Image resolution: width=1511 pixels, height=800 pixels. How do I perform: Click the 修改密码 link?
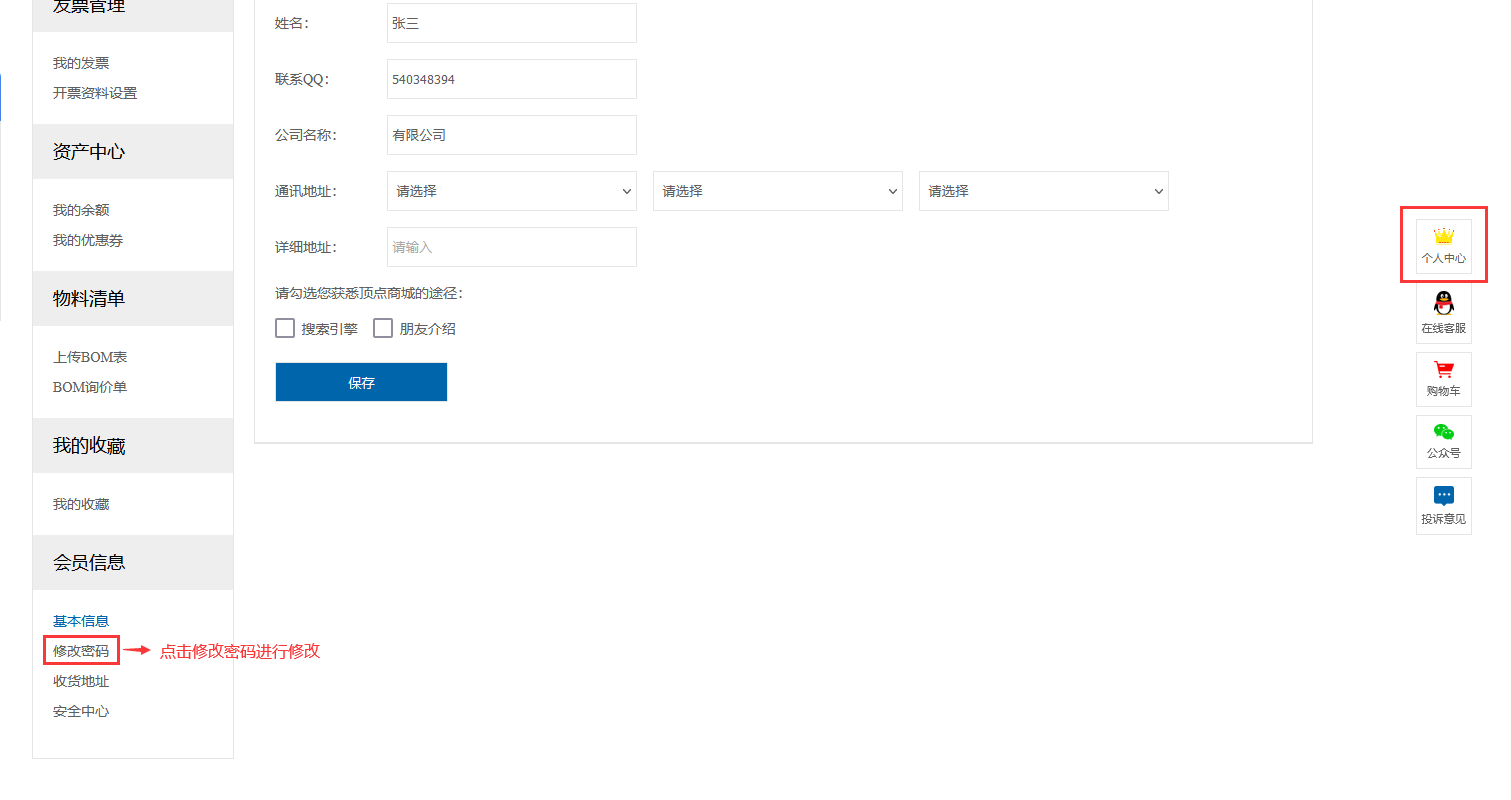[80, 650]
